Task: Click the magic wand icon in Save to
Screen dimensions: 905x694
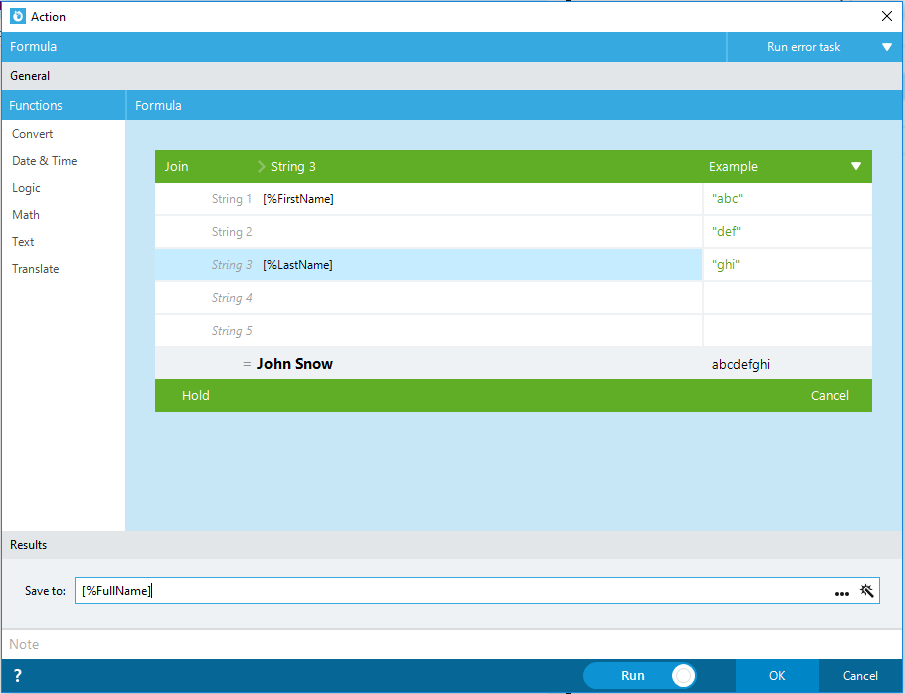Action: coord(866,591)
